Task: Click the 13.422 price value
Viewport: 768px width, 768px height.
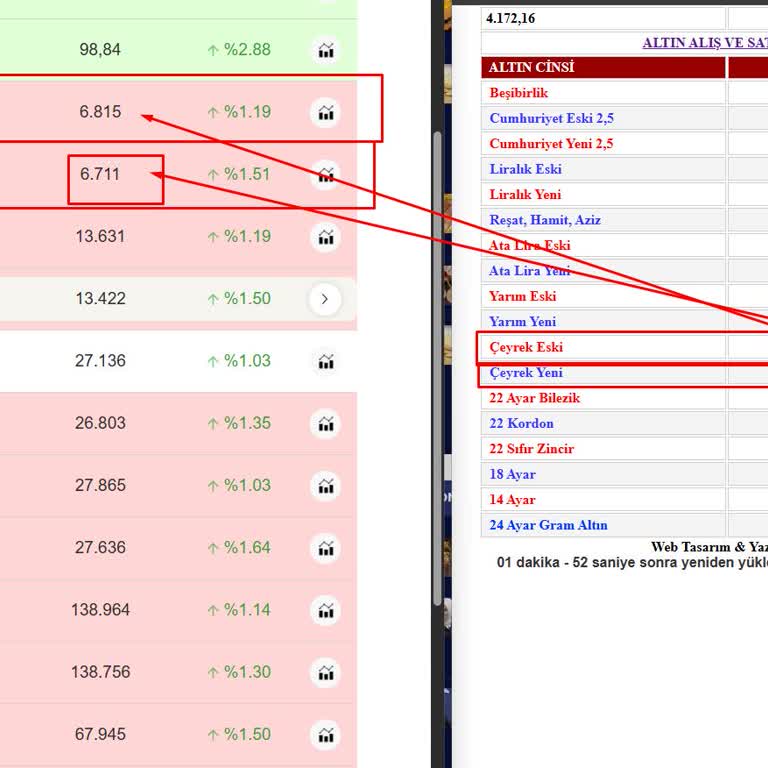Action: pyautogui.click(x=100, y=298)
